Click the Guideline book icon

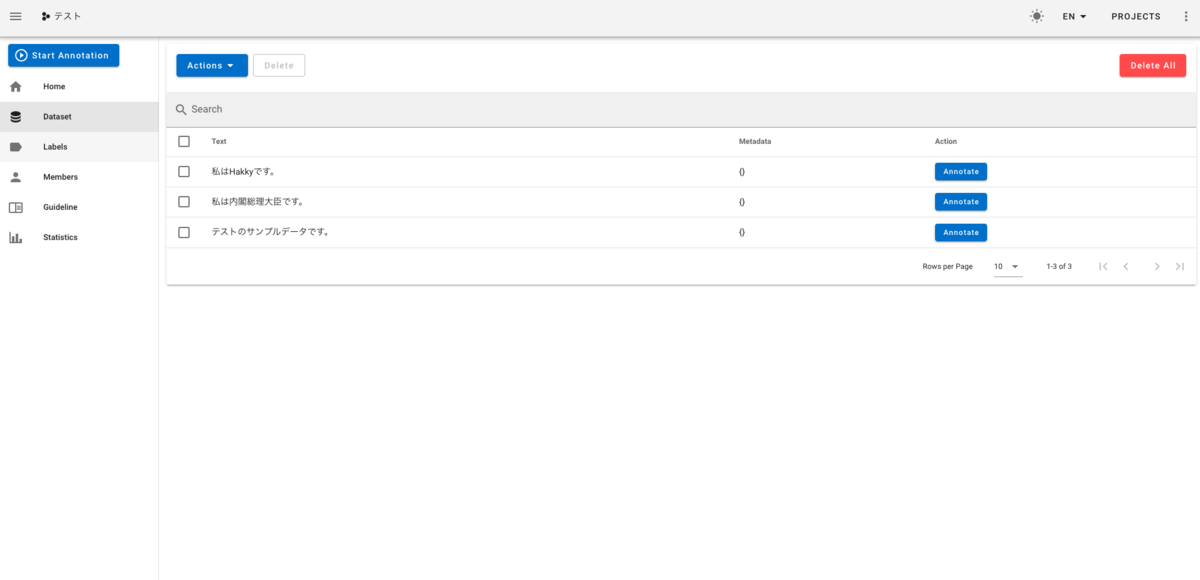click(16, 207)
